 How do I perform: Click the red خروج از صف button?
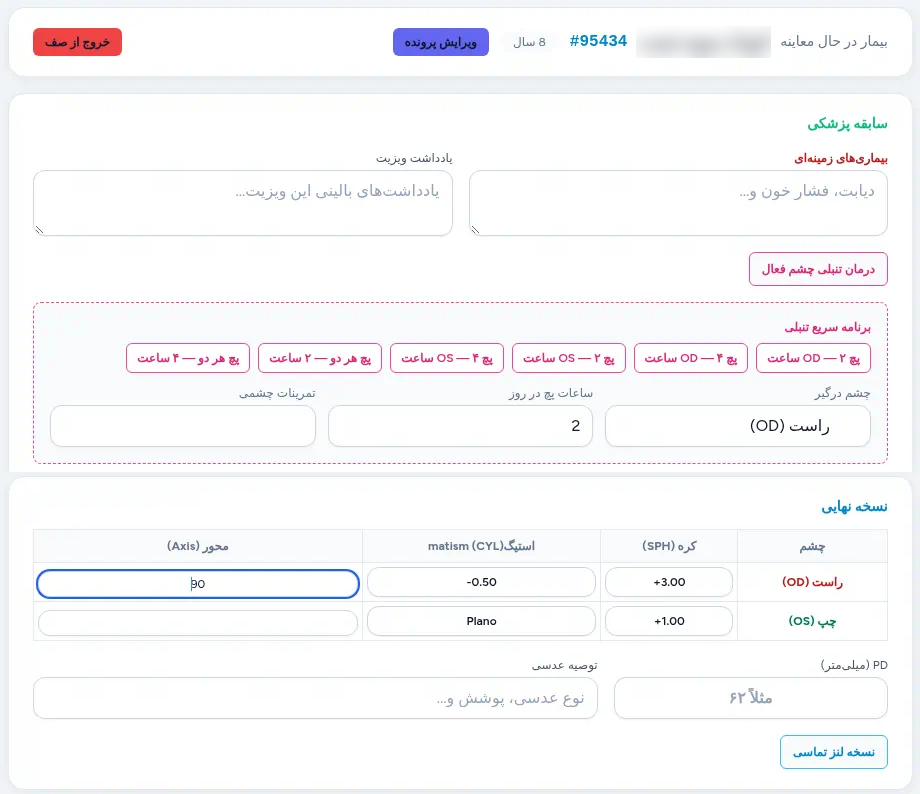[x=77, y=42]
